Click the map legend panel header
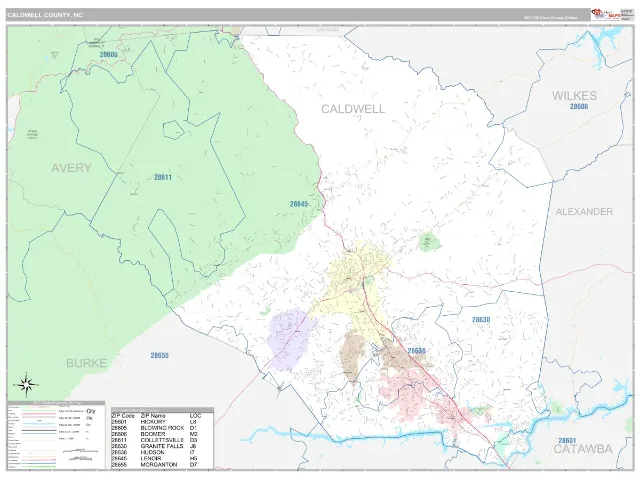 (x=56, y=403)
